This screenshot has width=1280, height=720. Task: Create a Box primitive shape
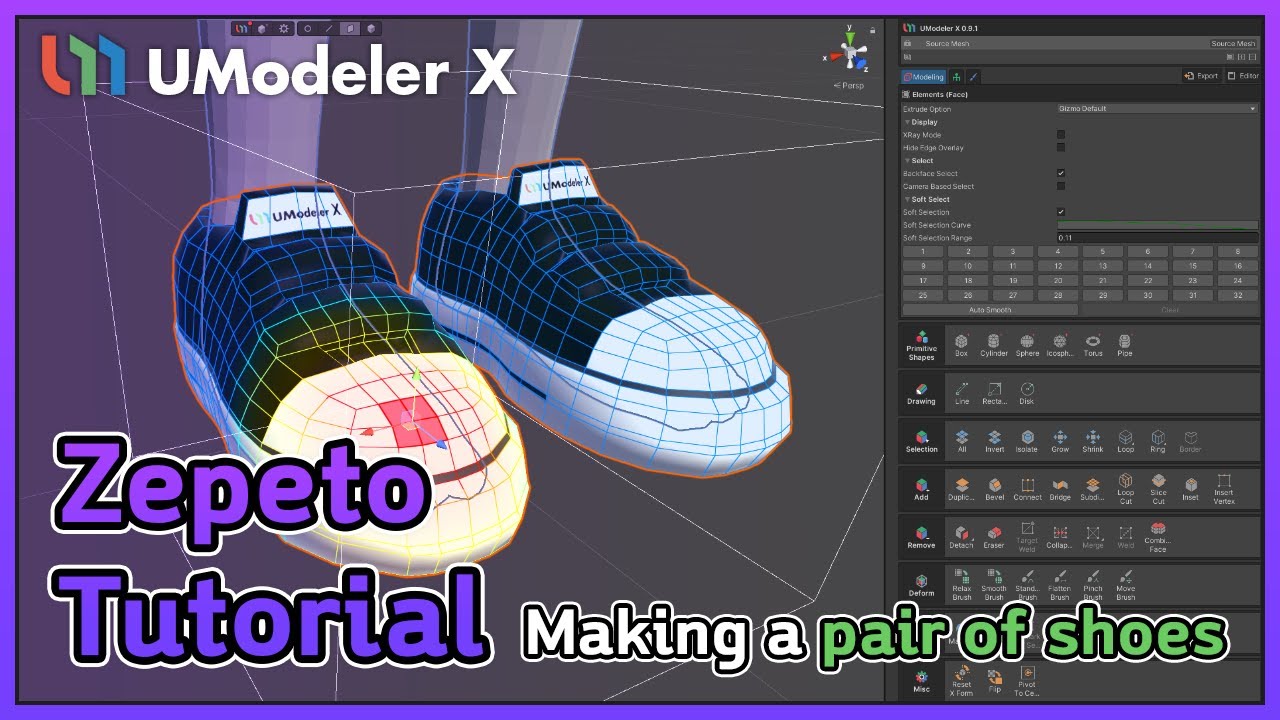[961, 345]
